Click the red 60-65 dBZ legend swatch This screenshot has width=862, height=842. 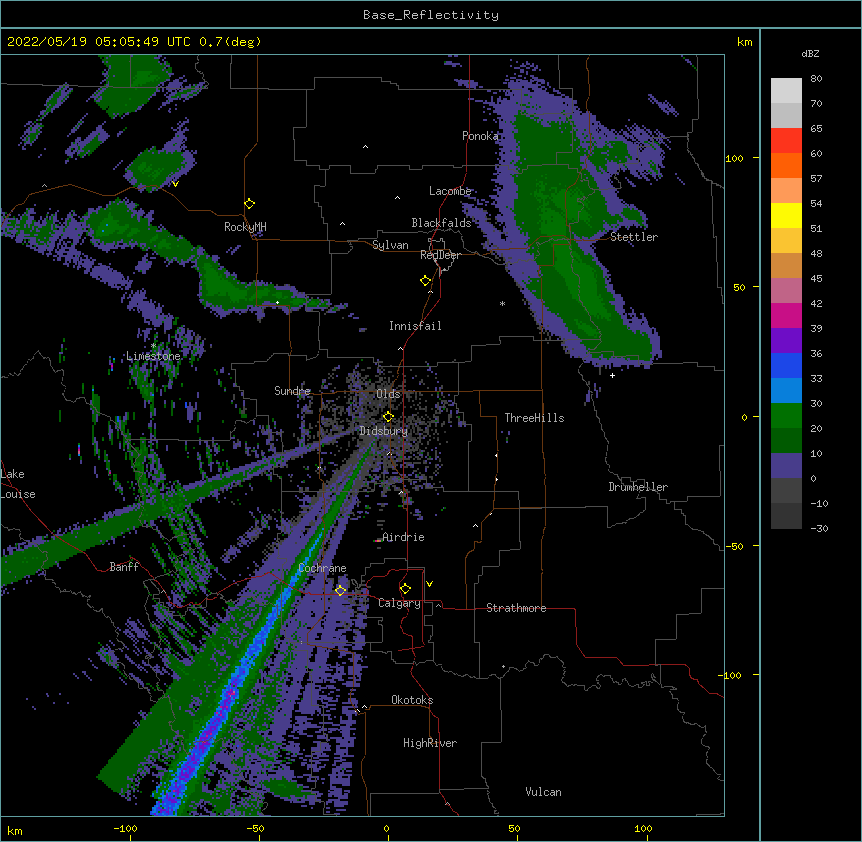786,140
